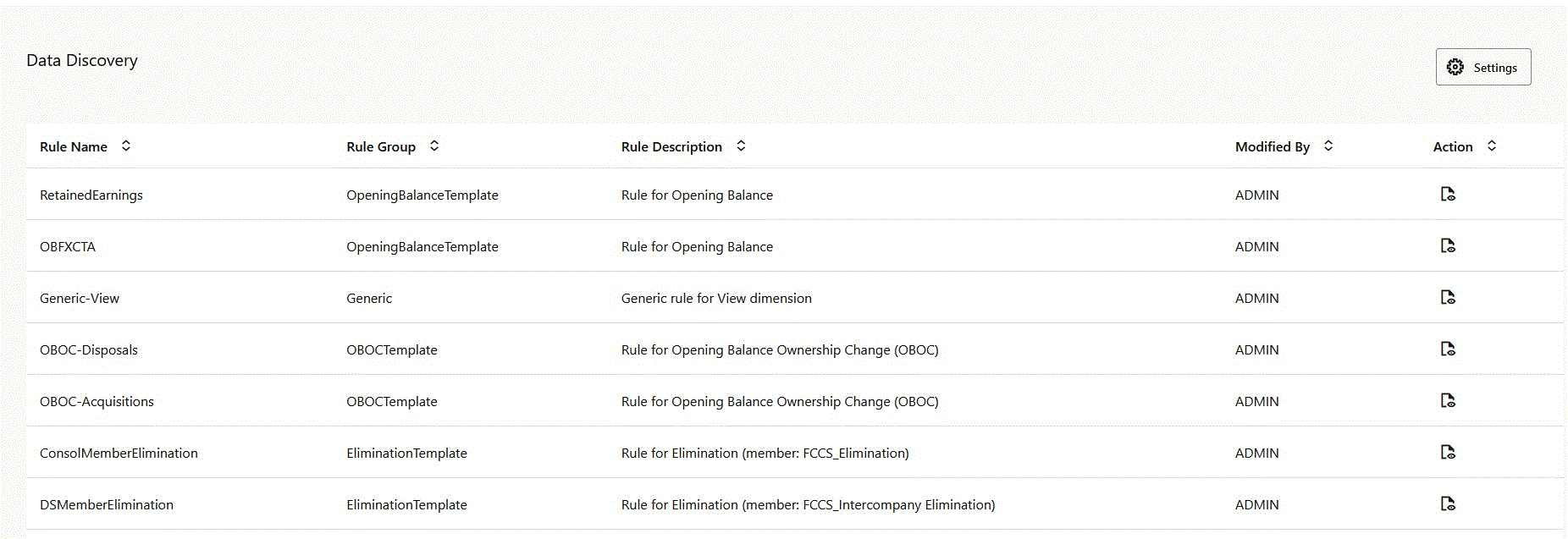
Task: Click 'Generic rule for View dimension' description
Action: (716, 298)
